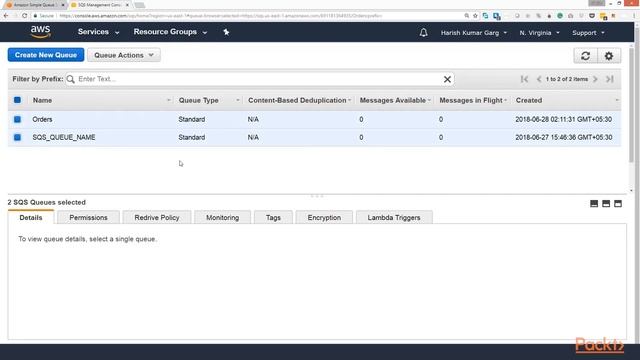Screen dimensions: 640x360
Task: Click the Created column header
Action: (x=529, y=100)
